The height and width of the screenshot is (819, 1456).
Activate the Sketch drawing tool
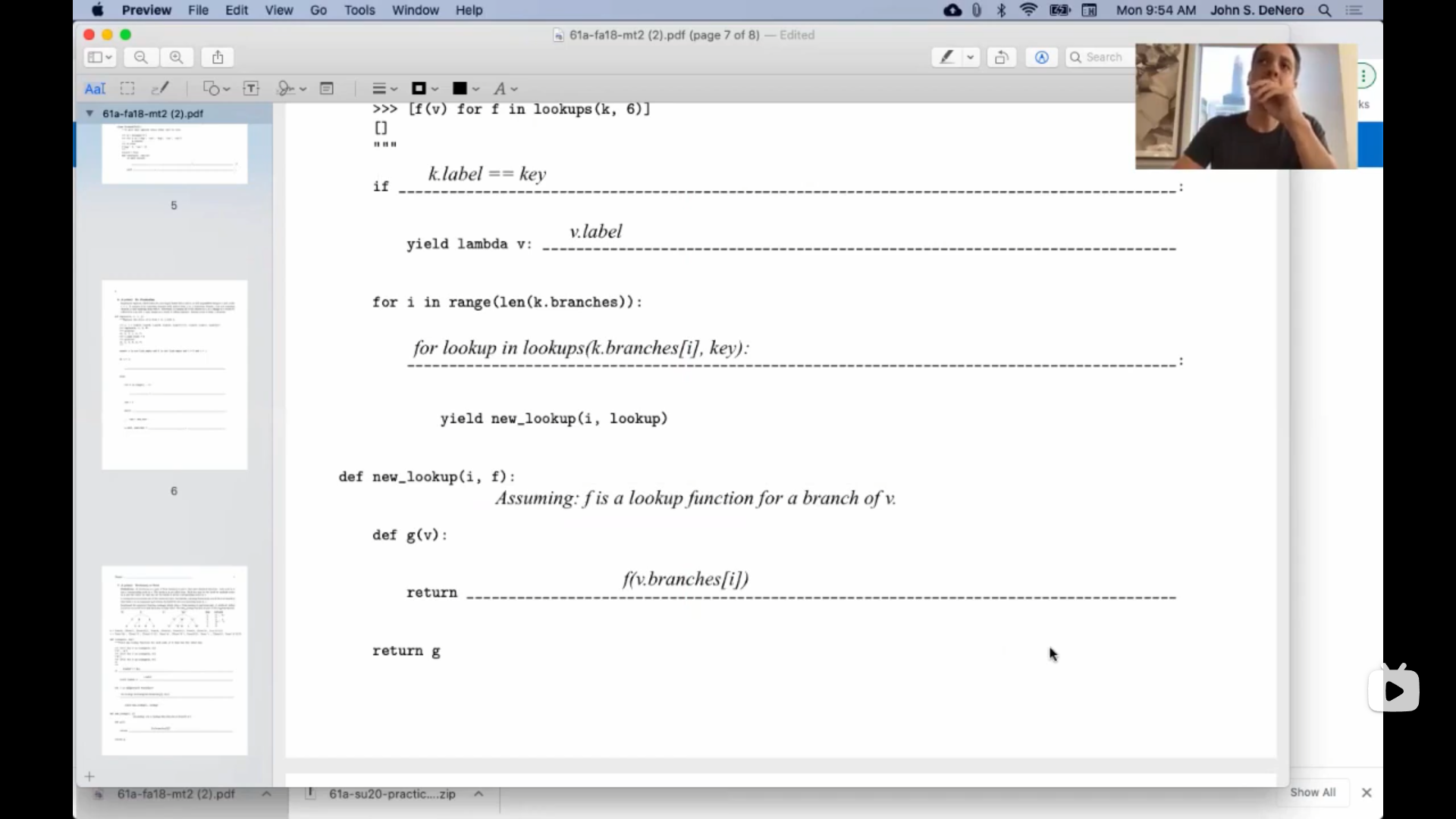[160, 89]
